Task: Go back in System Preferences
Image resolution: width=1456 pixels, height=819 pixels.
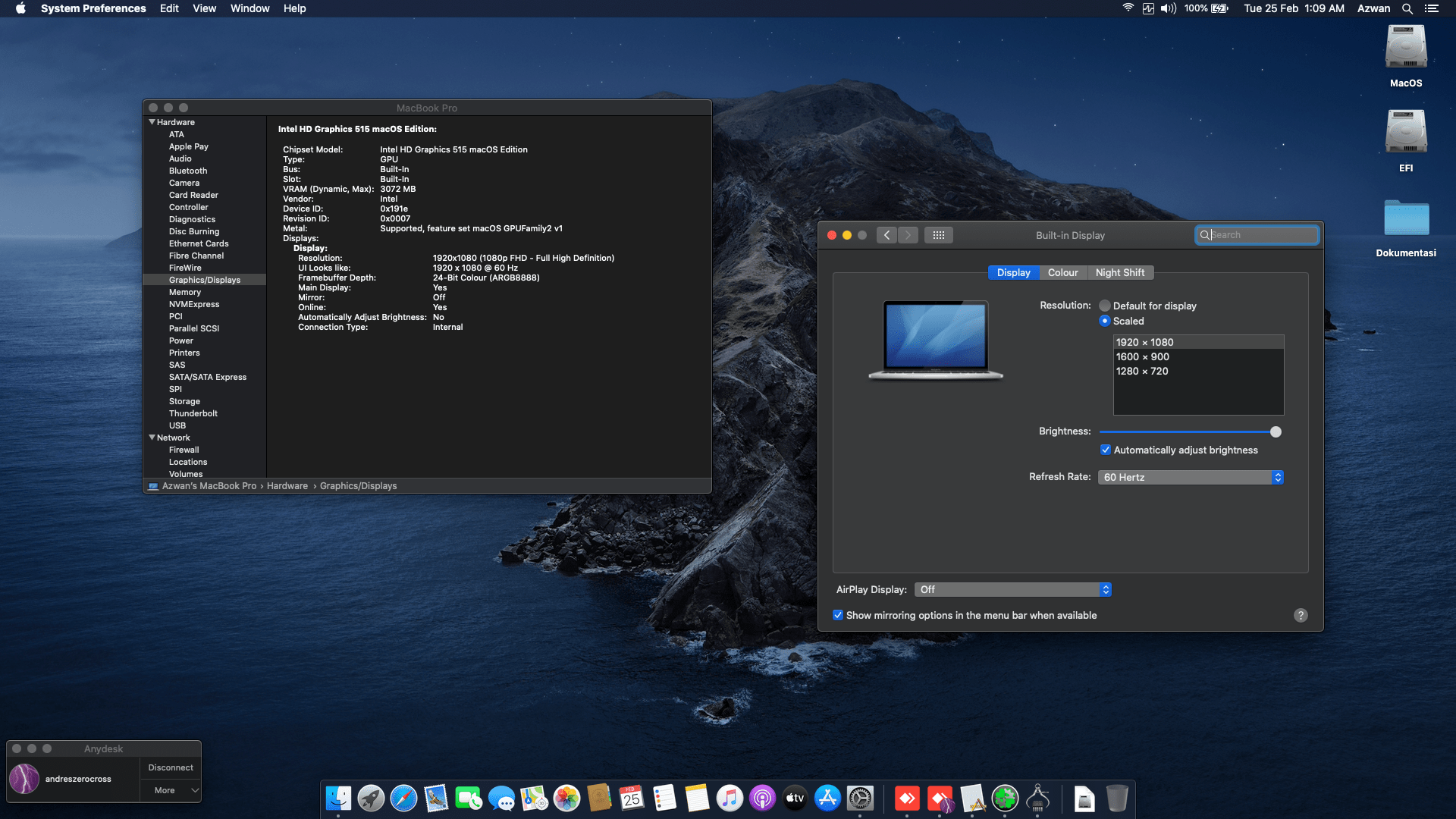Action: pos(886,235)
